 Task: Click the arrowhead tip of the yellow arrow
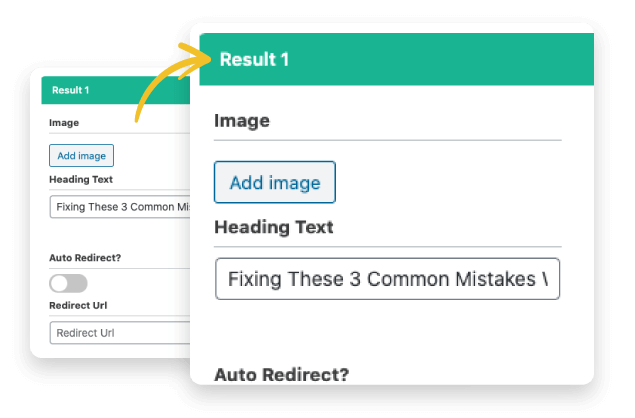pos(207,59)
